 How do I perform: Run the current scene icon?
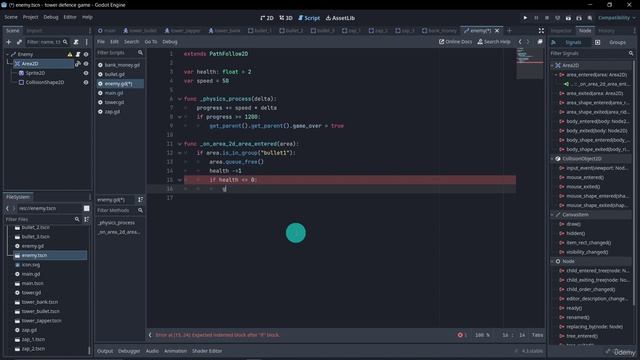coord(568,18)
